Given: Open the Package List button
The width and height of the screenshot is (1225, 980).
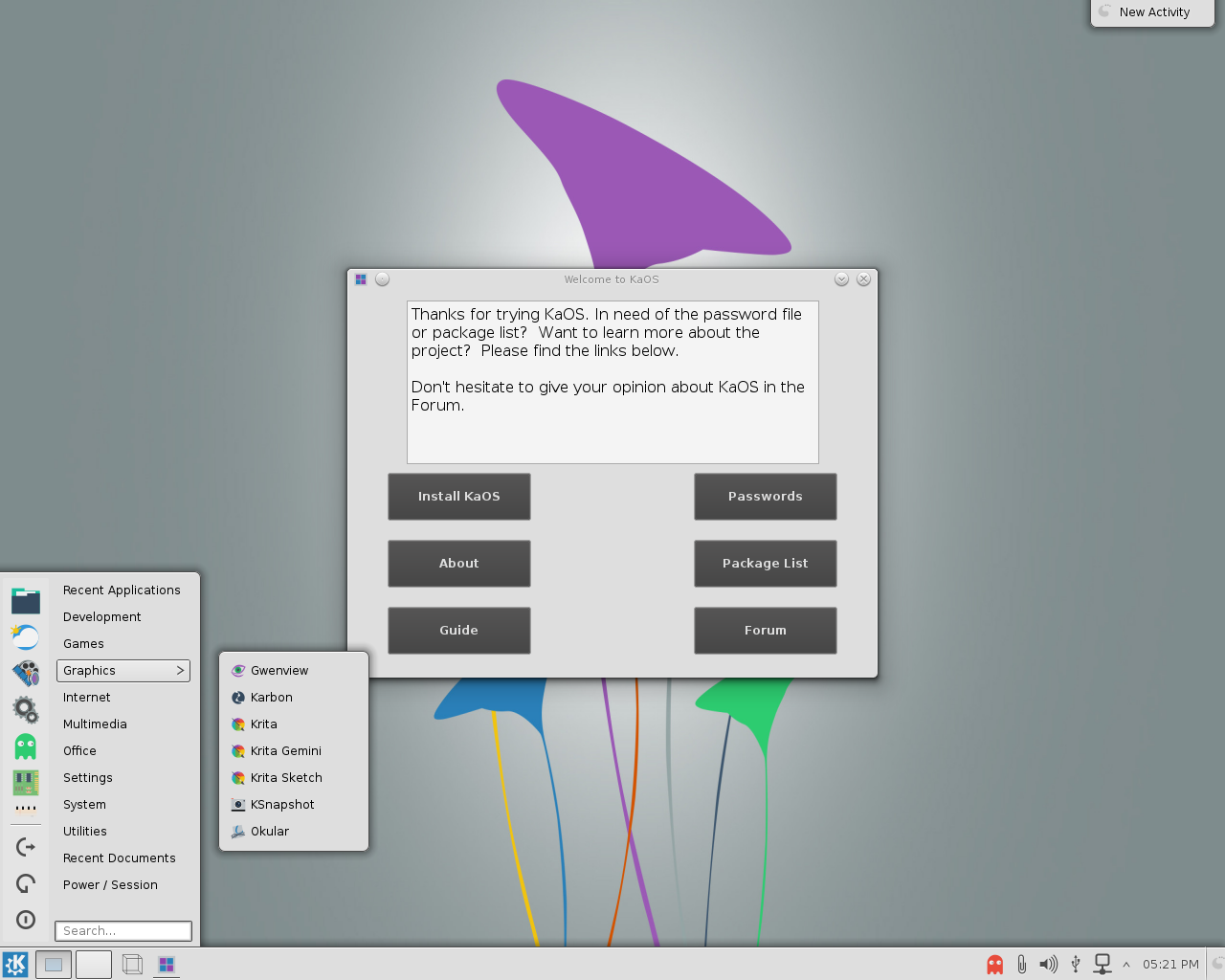Looking at the screenshot, I should pyautogui.click(x=766, y=564).
